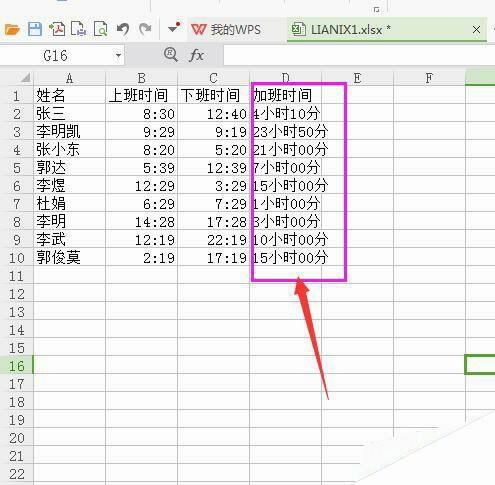Select overtime cell 21小时00分
Image resolution: width=495 pixels, height=485 pixels.
[285, 150]
